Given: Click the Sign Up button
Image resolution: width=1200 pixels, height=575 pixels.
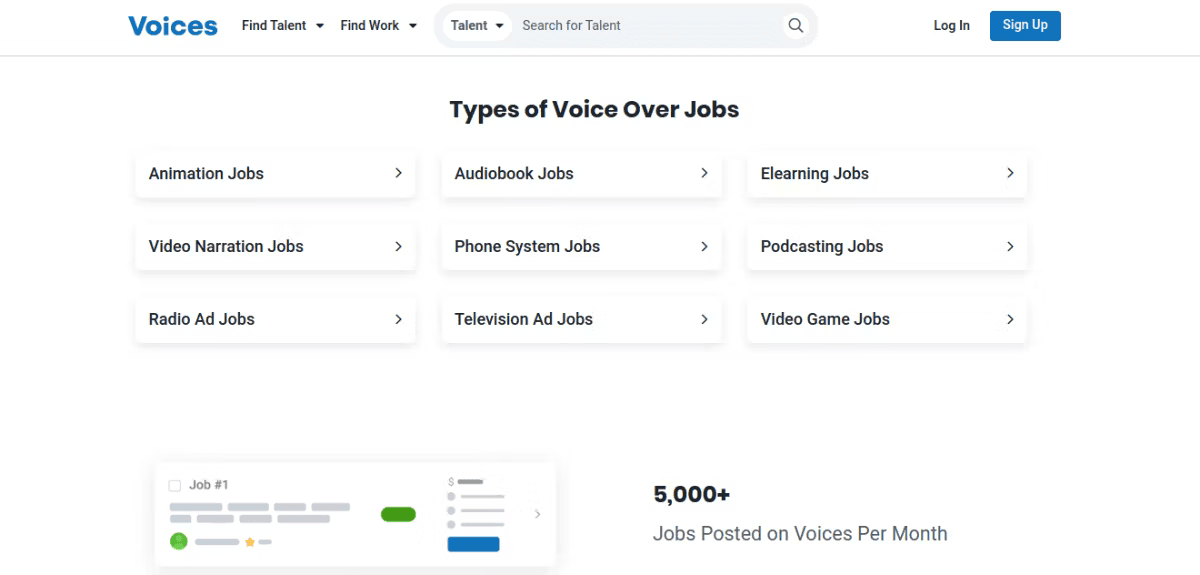Looking at the screenshot, I should point(1025,26).
